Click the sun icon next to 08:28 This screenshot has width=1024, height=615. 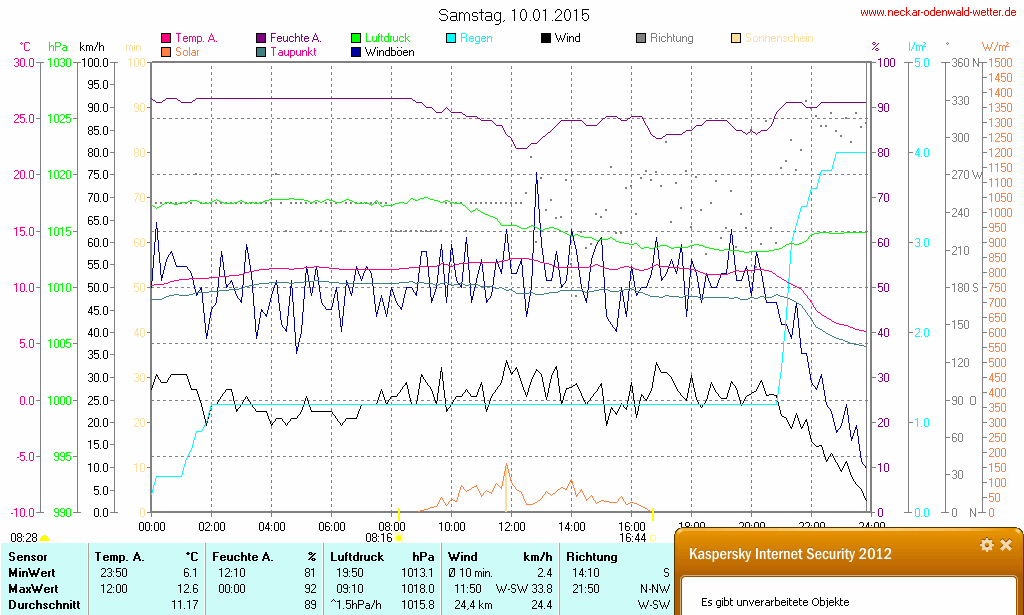pyautogui.click(x=44, y=538)
